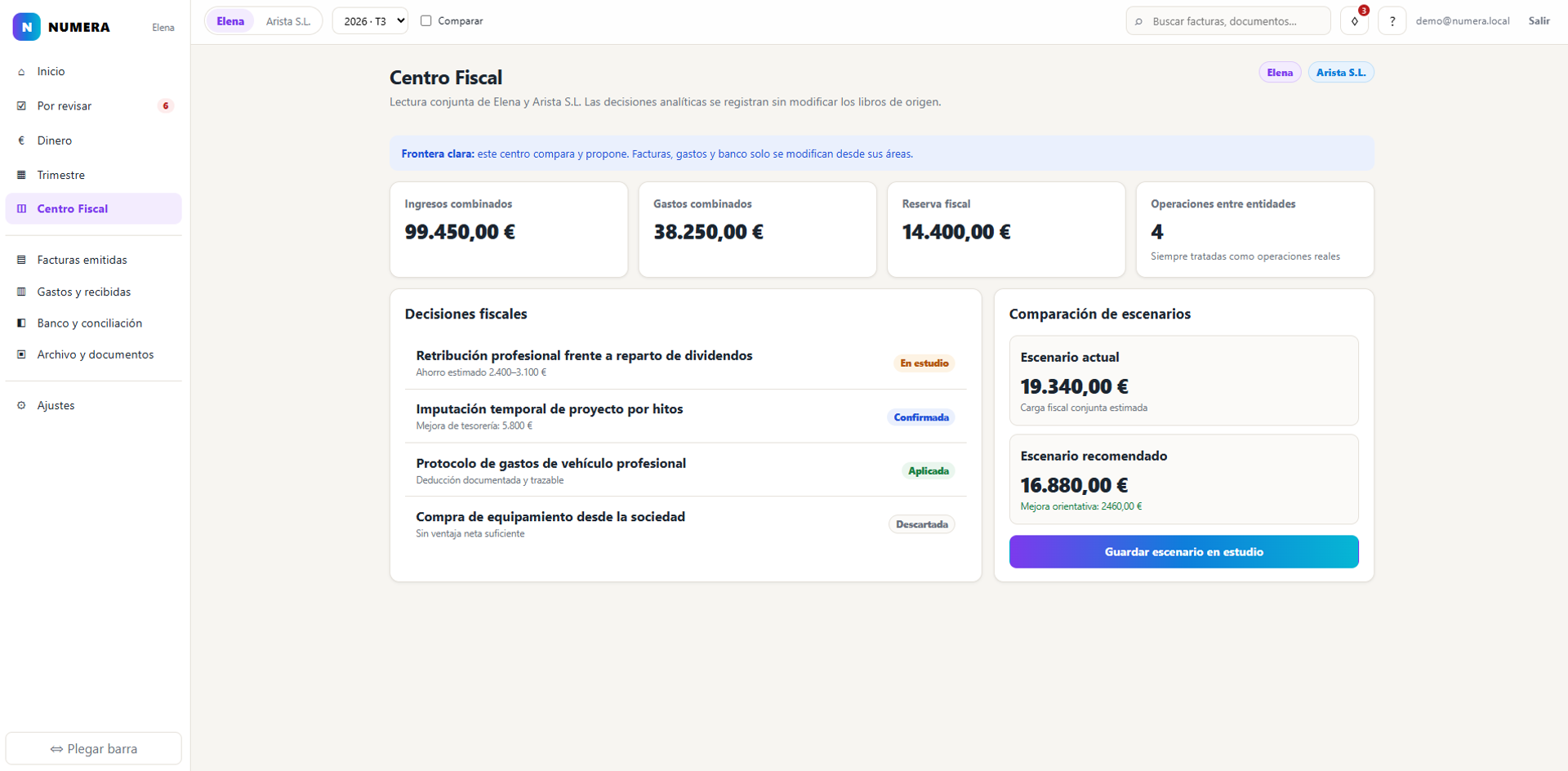Click the Arista S.L. tag in page header
Image resolution: width=1568 pixels, height=771 pixels.
pyautogui.click(x=1340, y=73)
